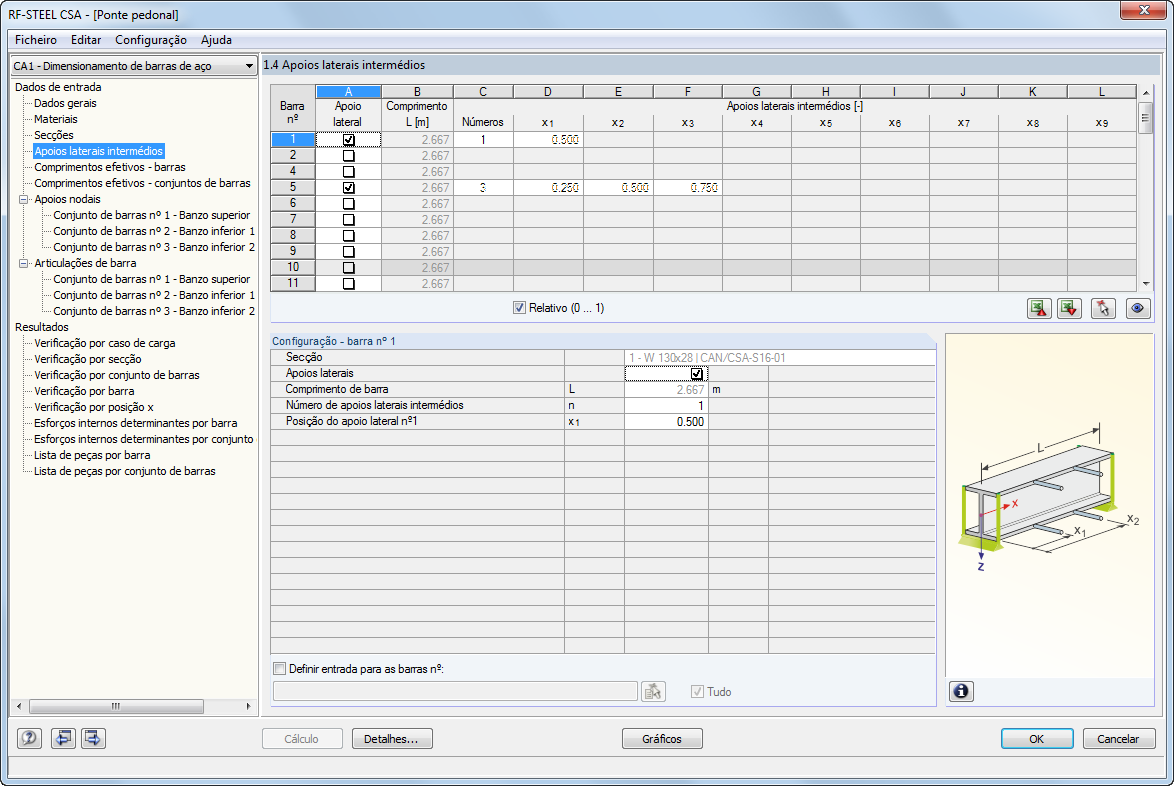The height and width of the screenshot is (786, 1174).
Task: Check lateral support for bar 7
Action: (x=348, y=219)
